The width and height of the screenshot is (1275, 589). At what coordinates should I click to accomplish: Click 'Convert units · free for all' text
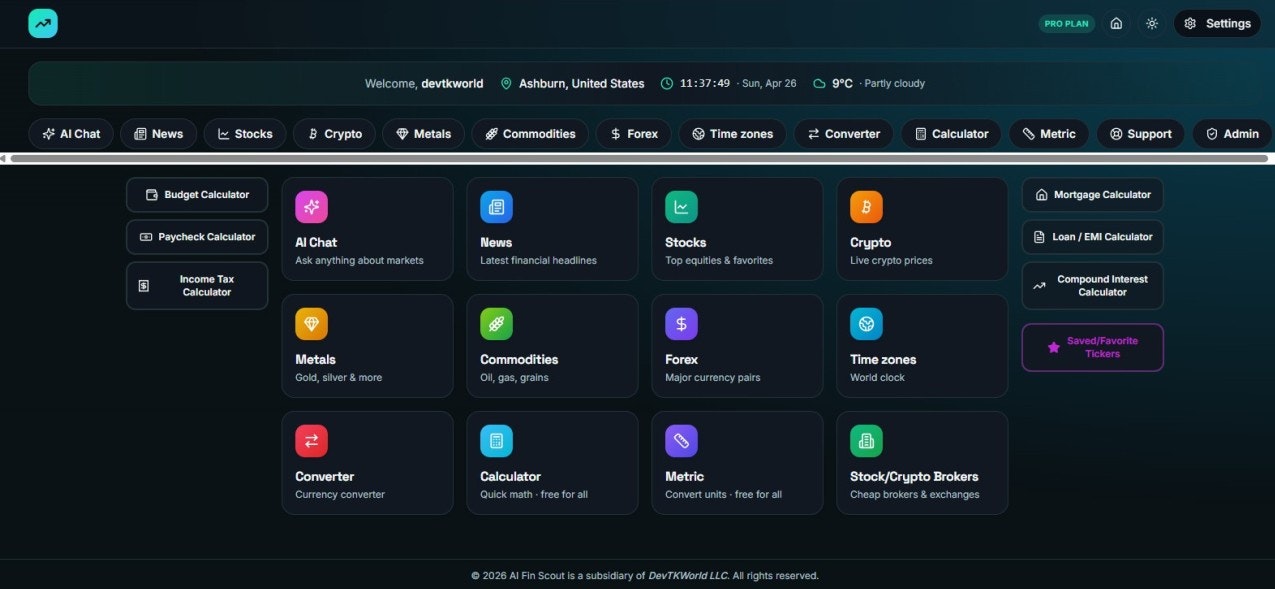click(723, 495)
